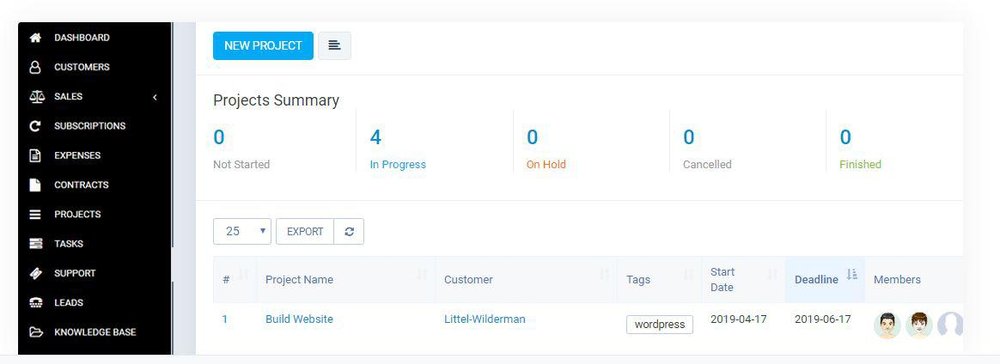Click second member avatar on Build Website
1000x364 pixels.
click(919, 325)
